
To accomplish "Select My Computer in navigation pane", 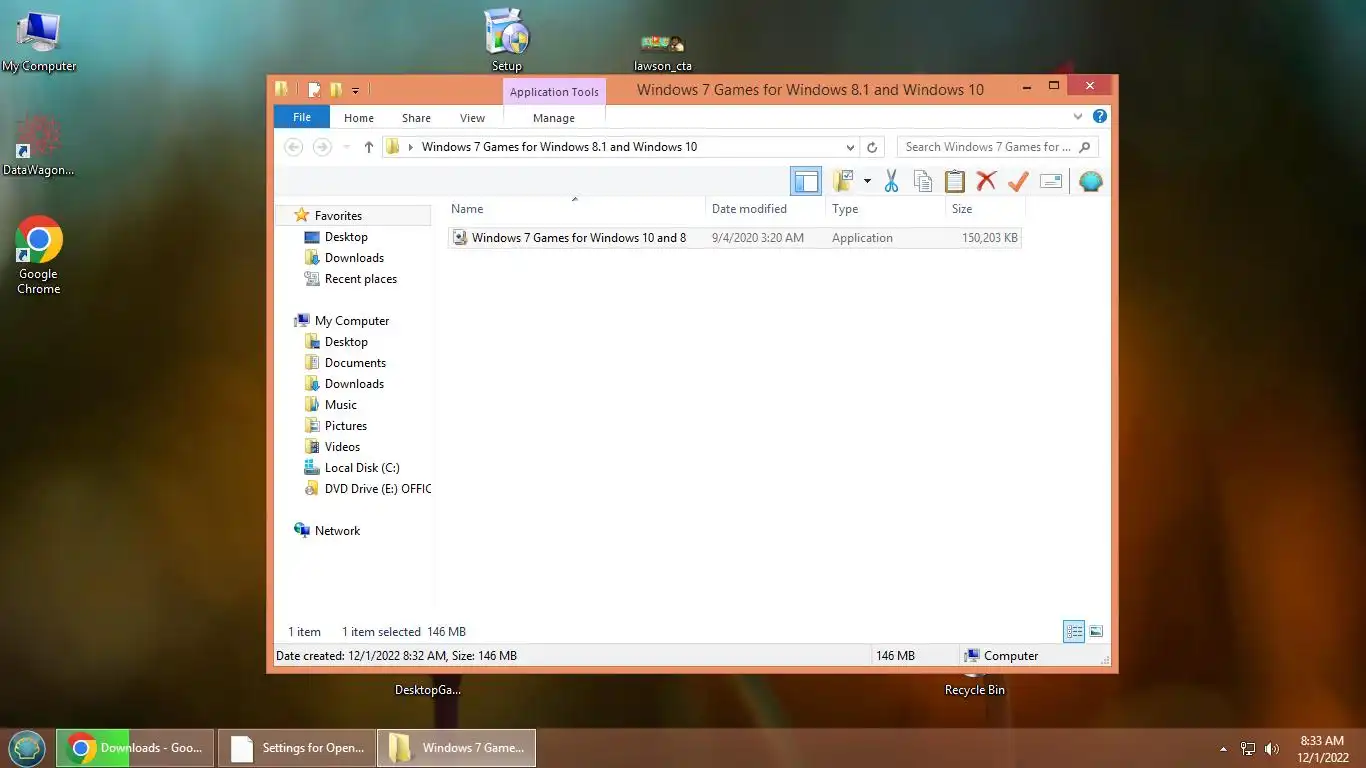I will pos(352,321).
